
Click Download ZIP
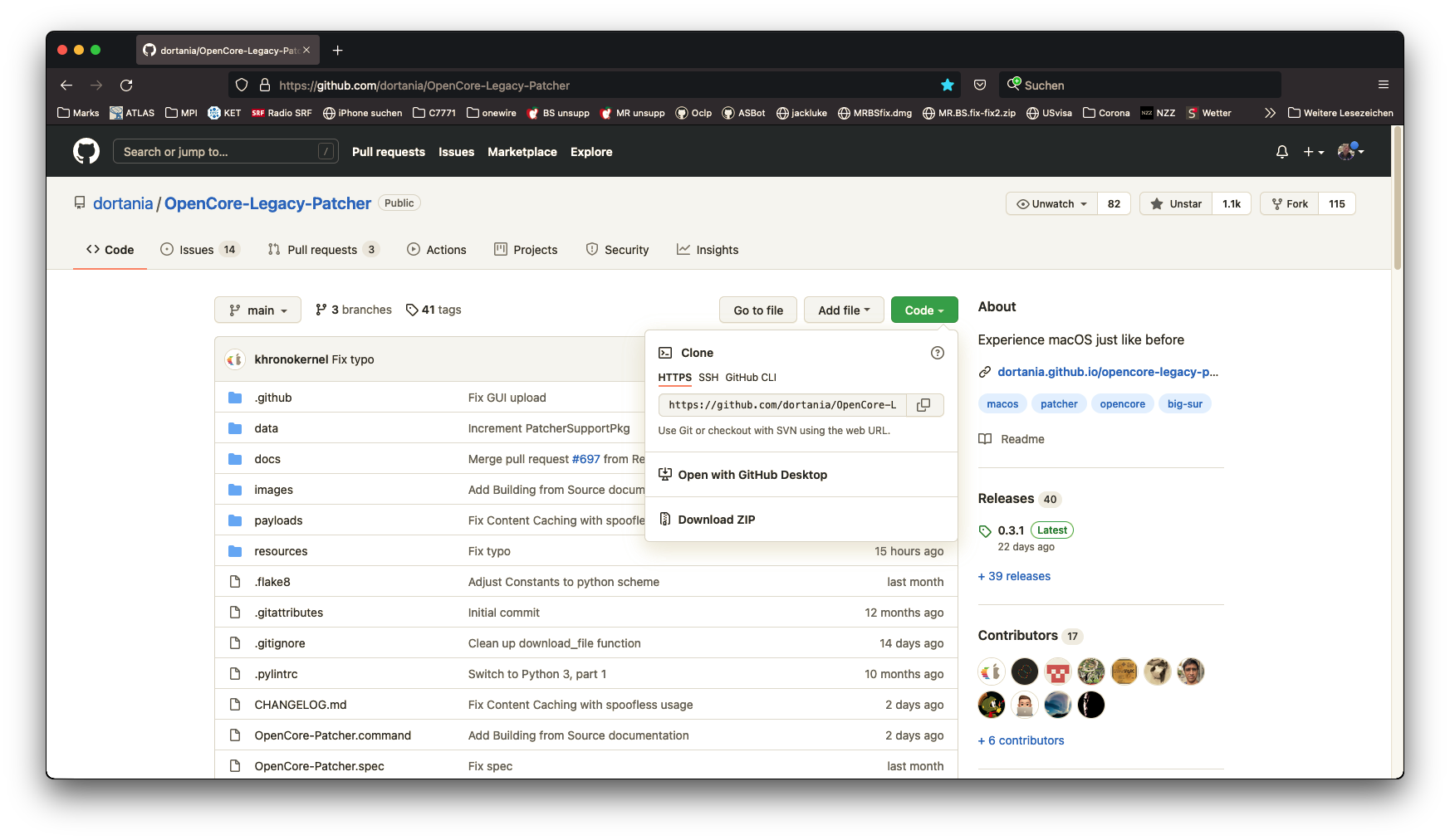click(717, 520)
